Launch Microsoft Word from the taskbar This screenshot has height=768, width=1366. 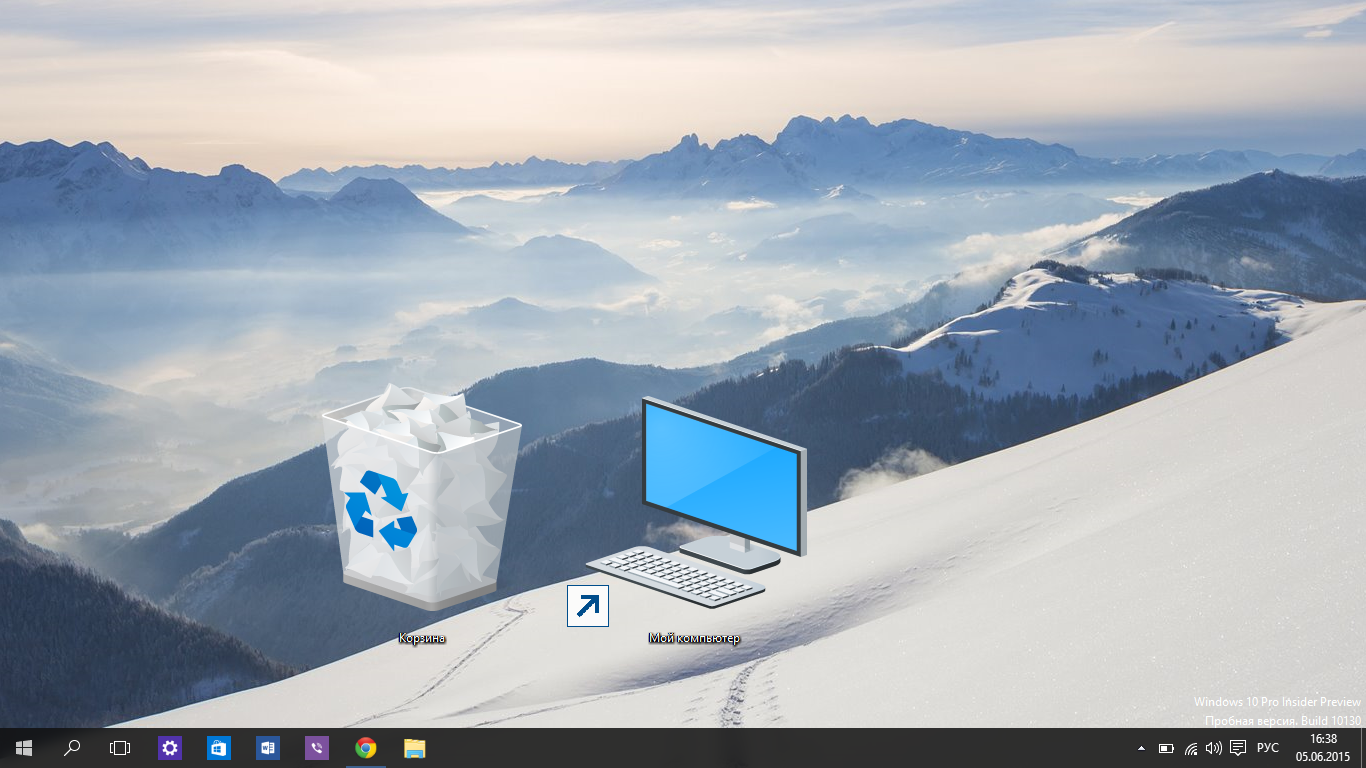(x=267, y=748)
